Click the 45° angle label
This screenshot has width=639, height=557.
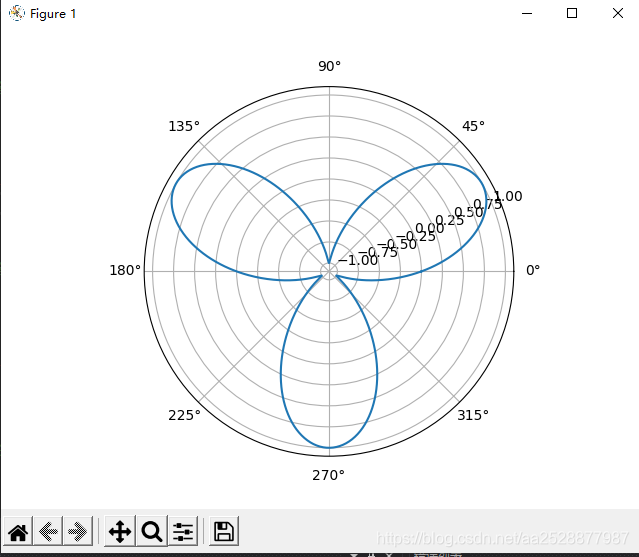[473, 126]
